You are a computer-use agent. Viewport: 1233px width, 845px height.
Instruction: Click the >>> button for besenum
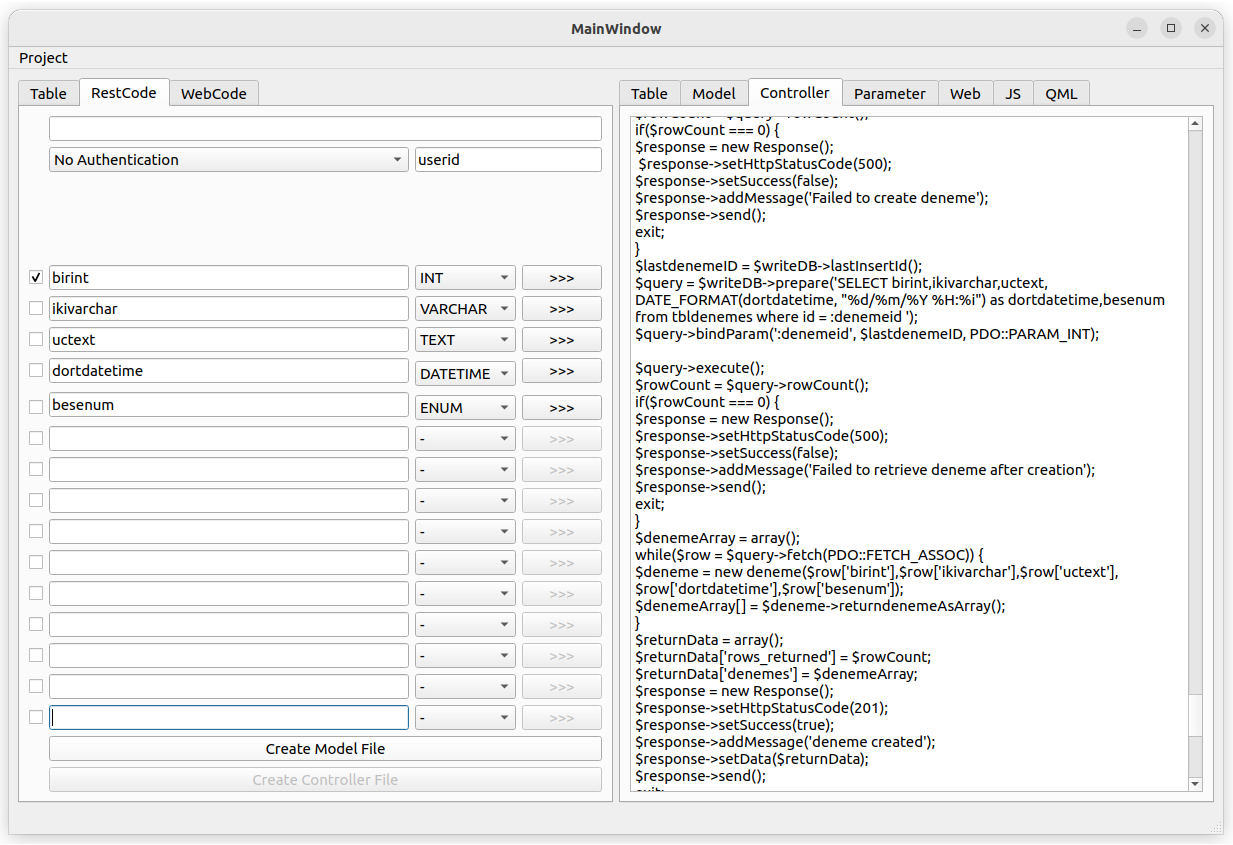pos(562,407)
